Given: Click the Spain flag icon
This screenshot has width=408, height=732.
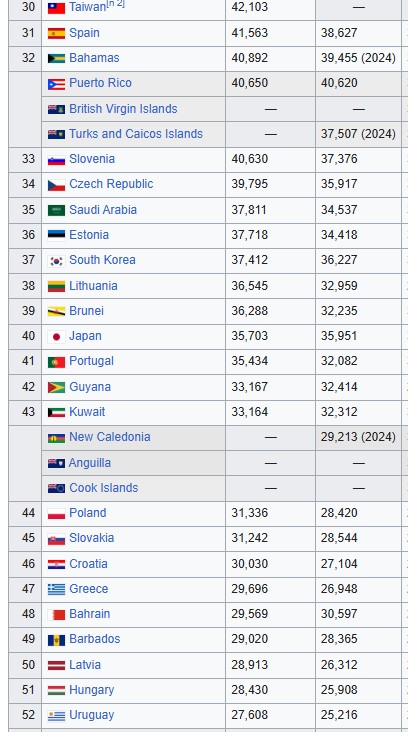Looking at the screenshot, I should [x=56, y=34].
